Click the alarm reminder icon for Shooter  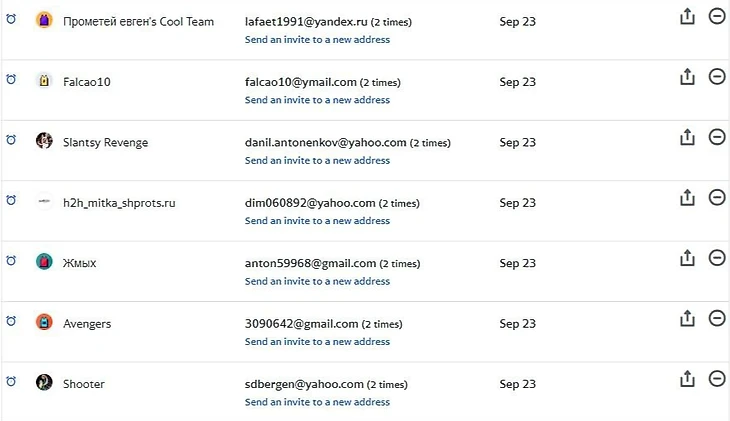[x=11, y=382]
